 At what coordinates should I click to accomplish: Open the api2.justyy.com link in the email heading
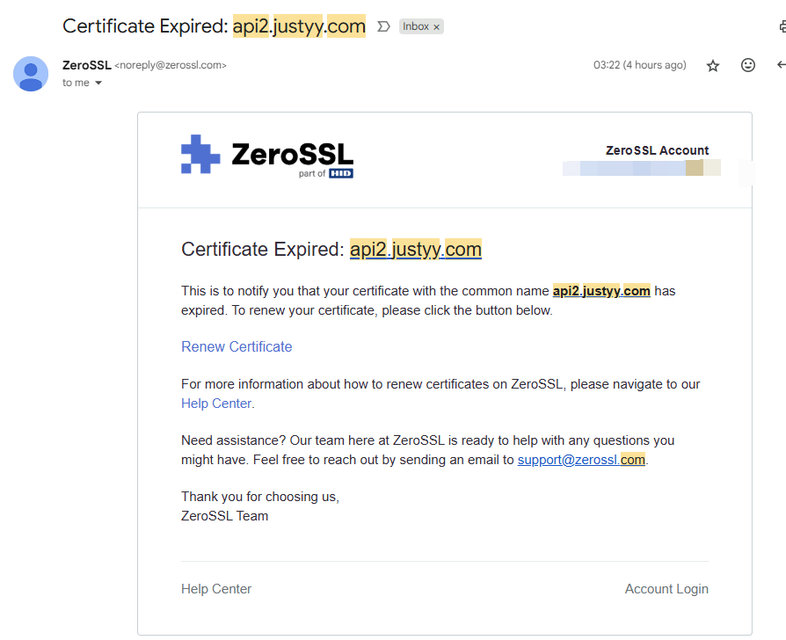(415, 249)
